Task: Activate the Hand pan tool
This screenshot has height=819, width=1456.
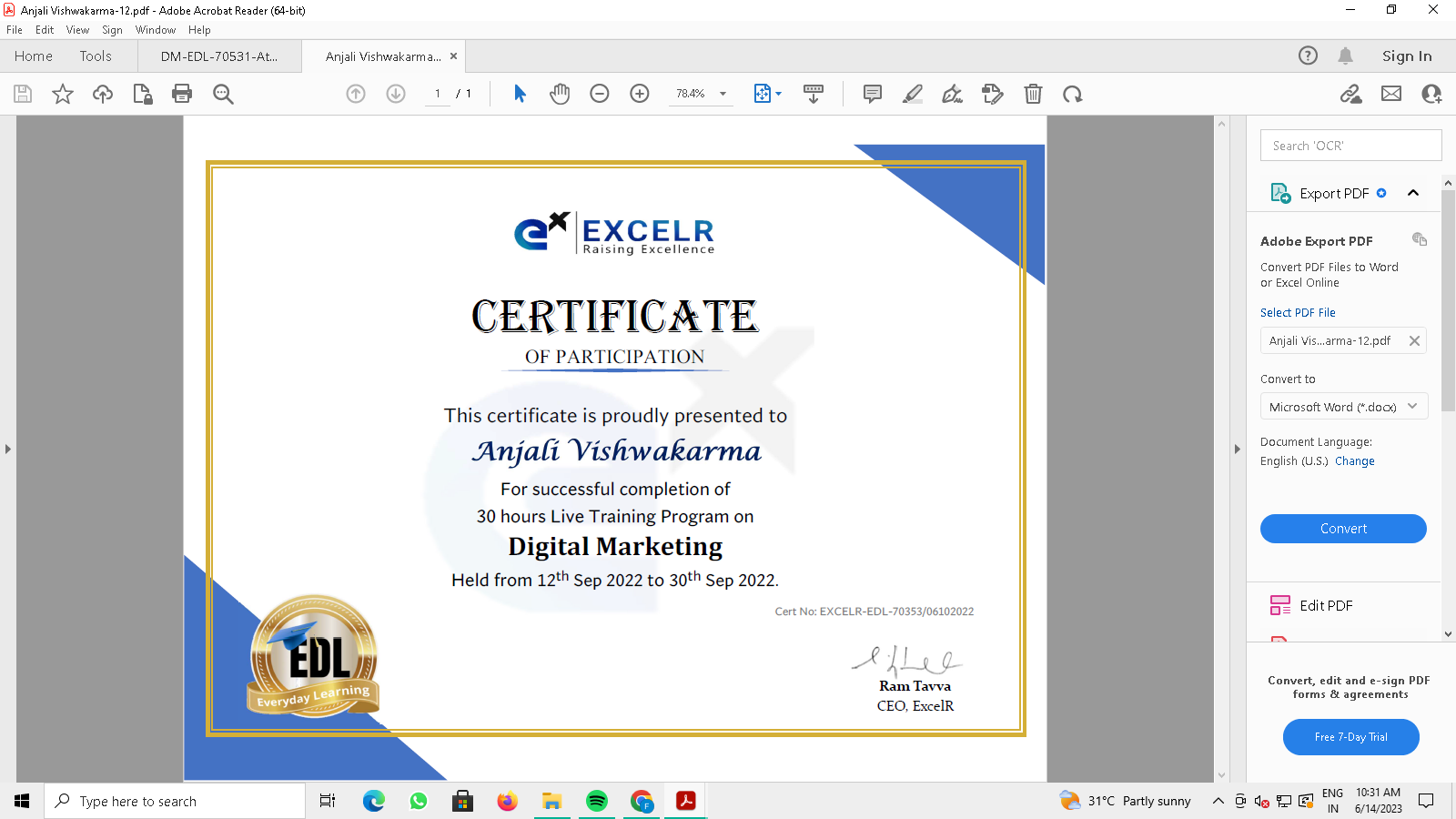Action: tap(560, 94)
